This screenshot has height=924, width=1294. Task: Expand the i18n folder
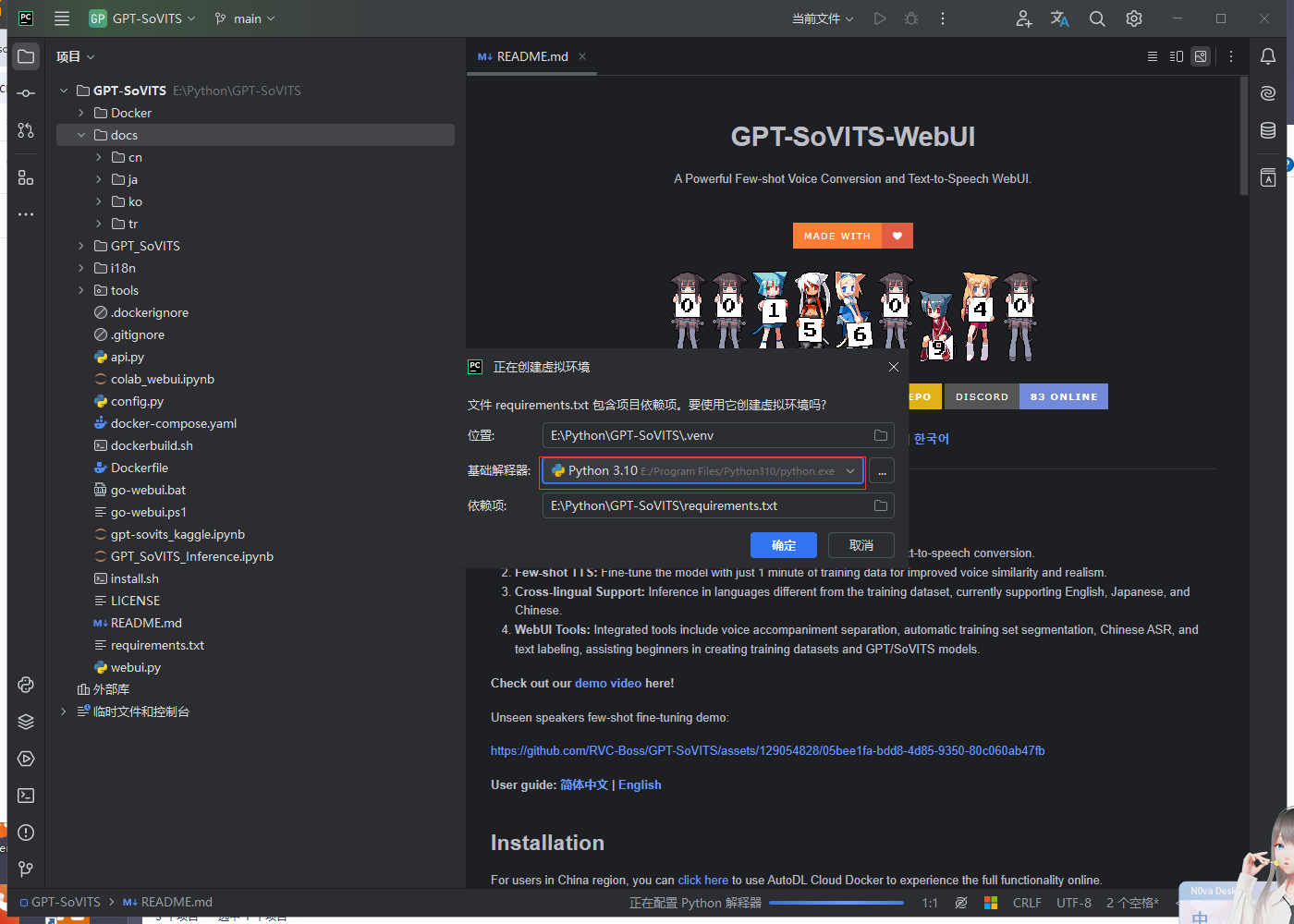coord(81,268)
